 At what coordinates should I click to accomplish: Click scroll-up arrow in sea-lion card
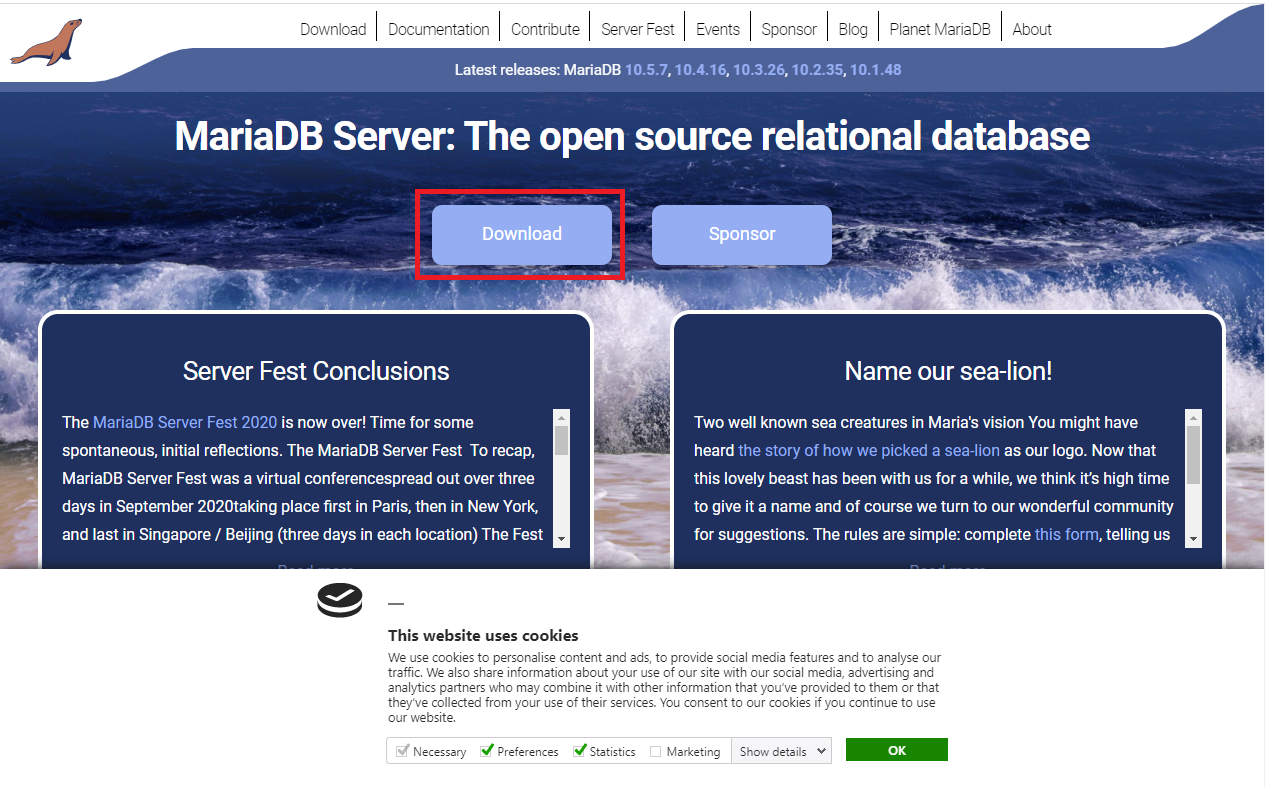[x=1193, y=417]
